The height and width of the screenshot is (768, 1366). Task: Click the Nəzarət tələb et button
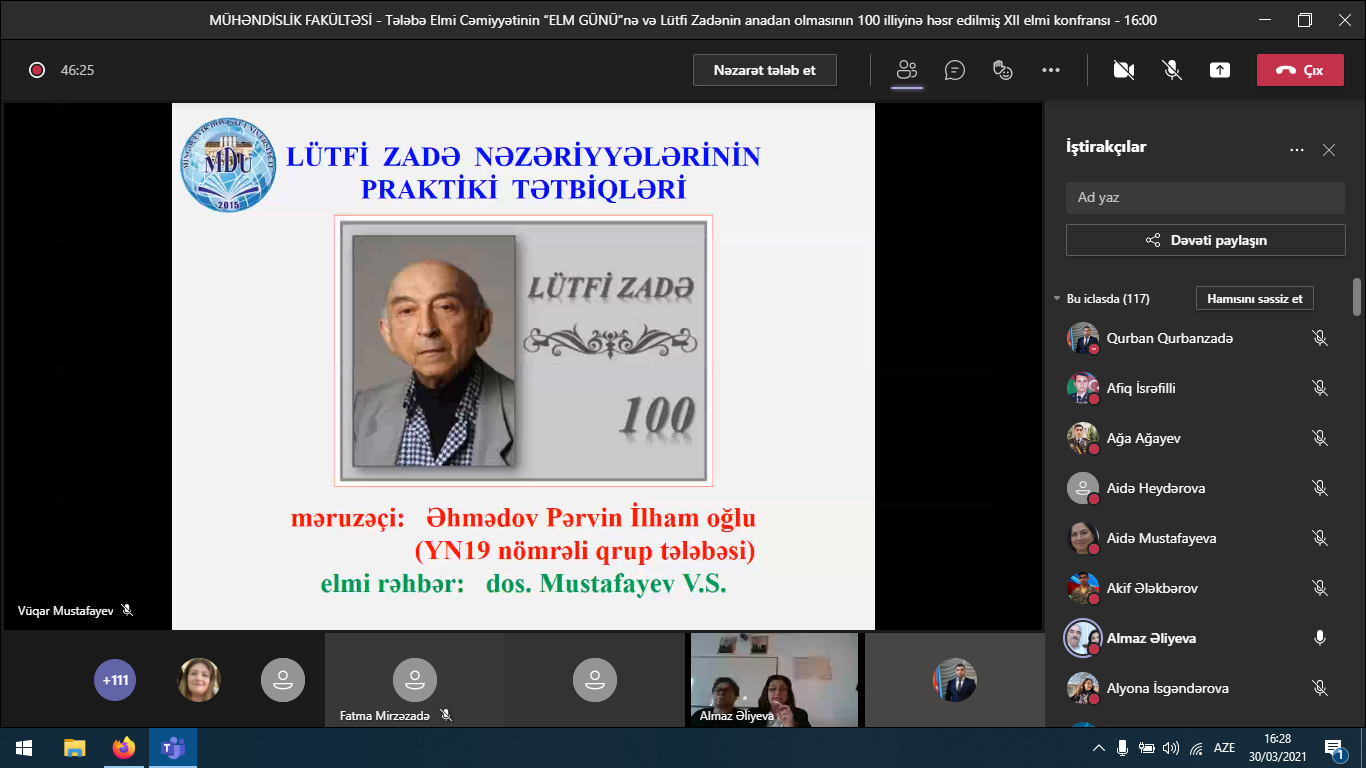coord(764,70)
